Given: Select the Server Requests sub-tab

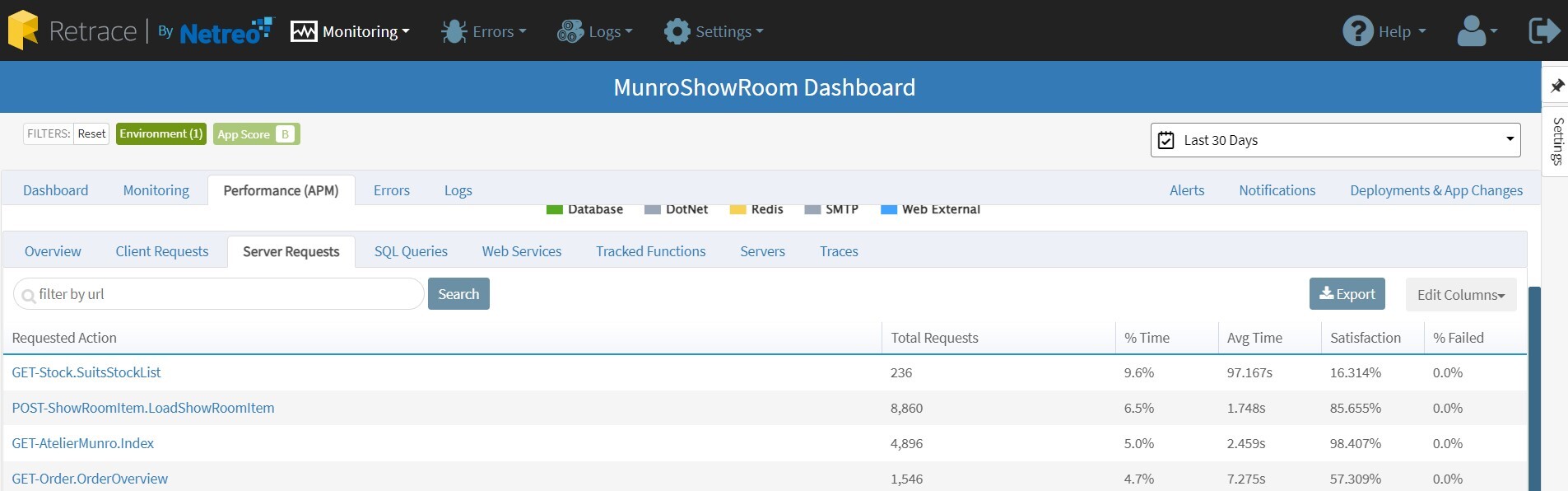Looking at the screenshot, I should 291,251.
